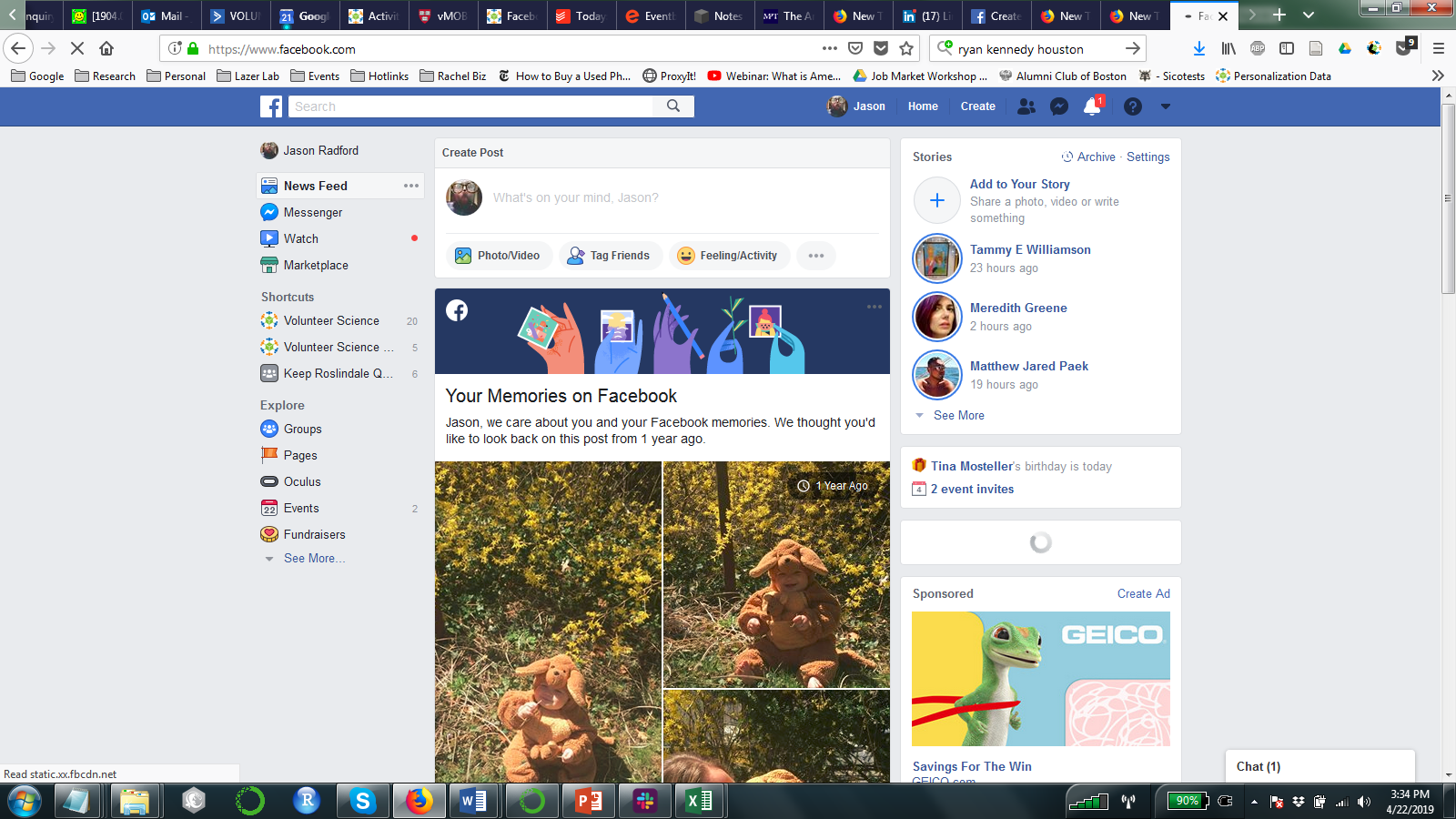Open News Feed options ellipsis
This screenshot has height=819, width=1456.
coord(411,186)
